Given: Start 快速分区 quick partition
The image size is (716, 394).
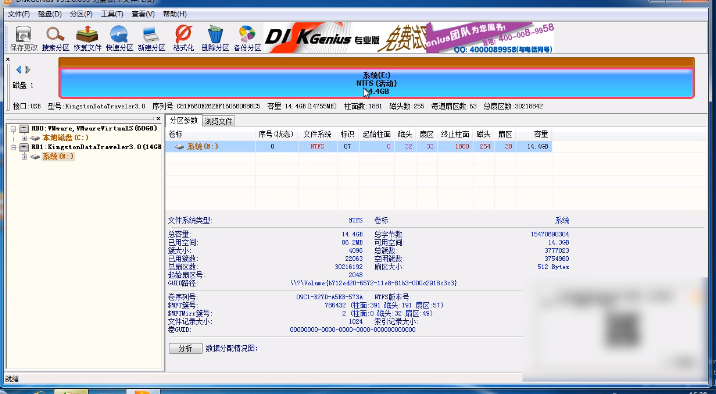Looking at the screenshot, I should pos(119,38).
